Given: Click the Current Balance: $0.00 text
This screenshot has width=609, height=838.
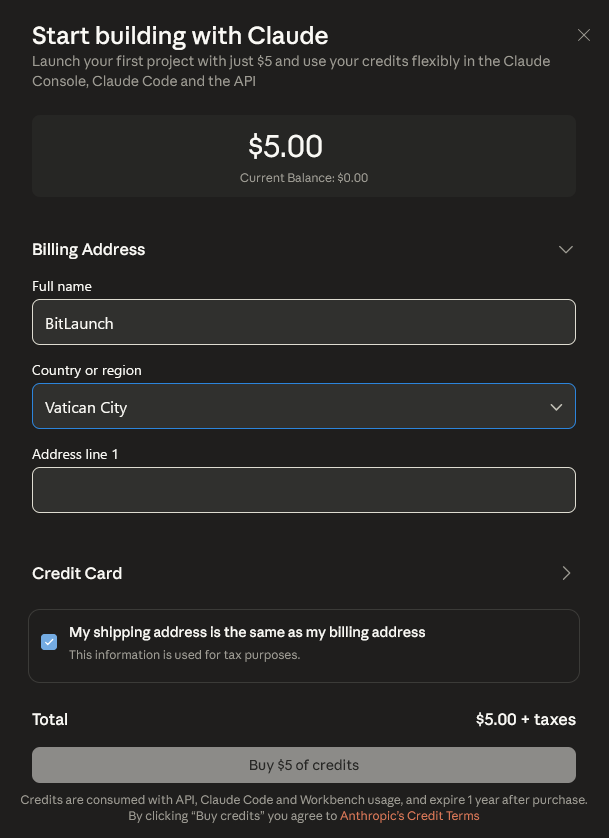Looking at the screenshot, I should 304,178.
